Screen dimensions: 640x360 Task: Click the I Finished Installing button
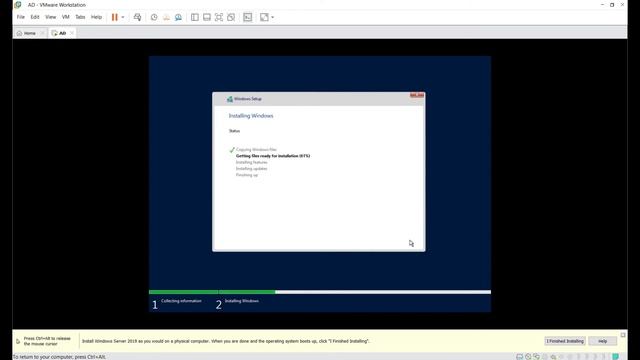565,341
